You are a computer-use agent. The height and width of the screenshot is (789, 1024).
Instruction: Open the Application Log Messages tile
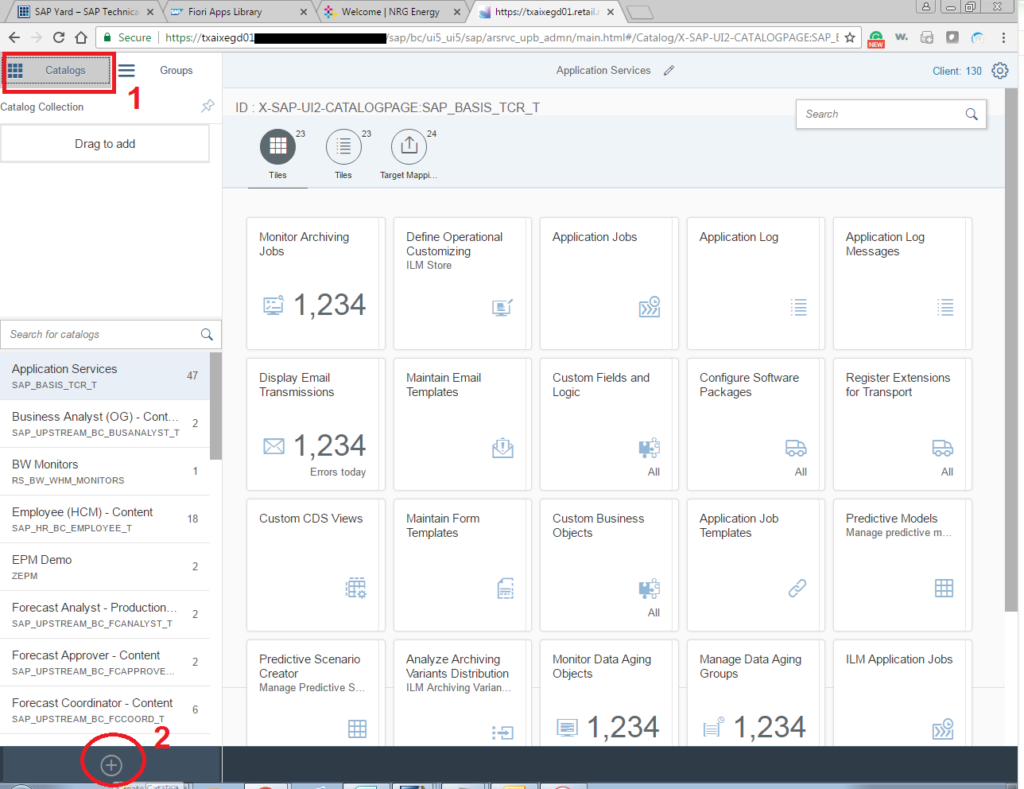[x=902, y=283]
